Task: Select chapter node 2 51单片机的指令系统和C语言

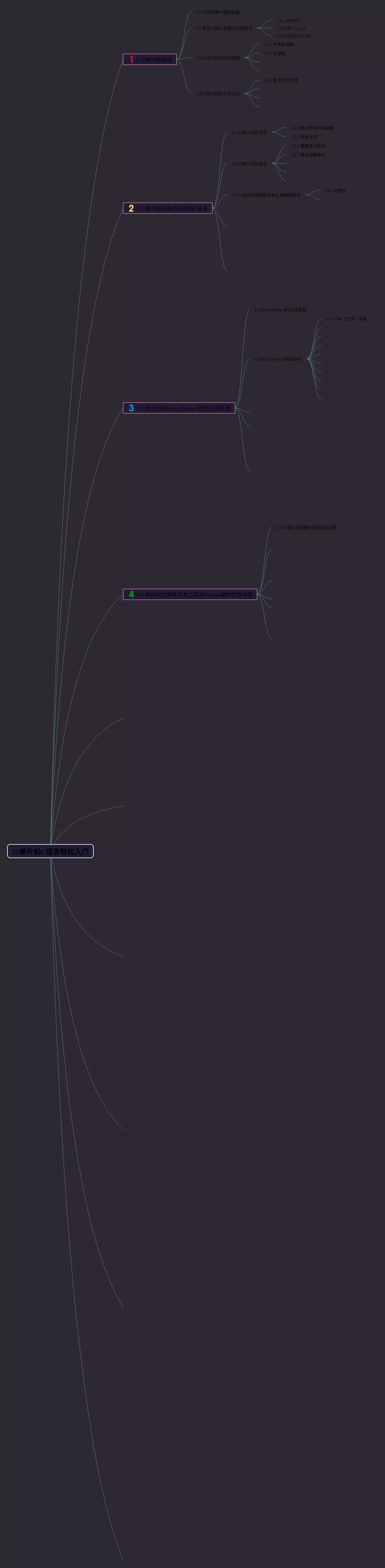Action: (168, 208)
